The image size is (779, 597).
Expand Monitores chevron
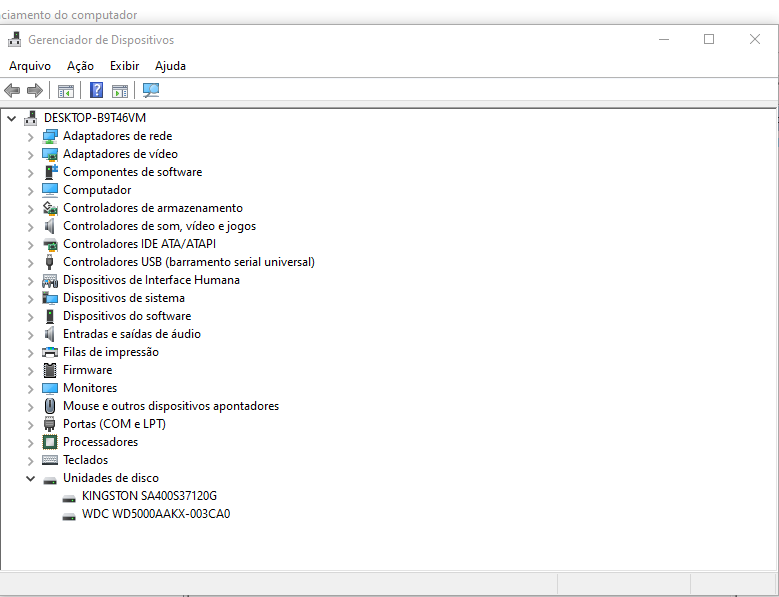(x=30, y=388)
